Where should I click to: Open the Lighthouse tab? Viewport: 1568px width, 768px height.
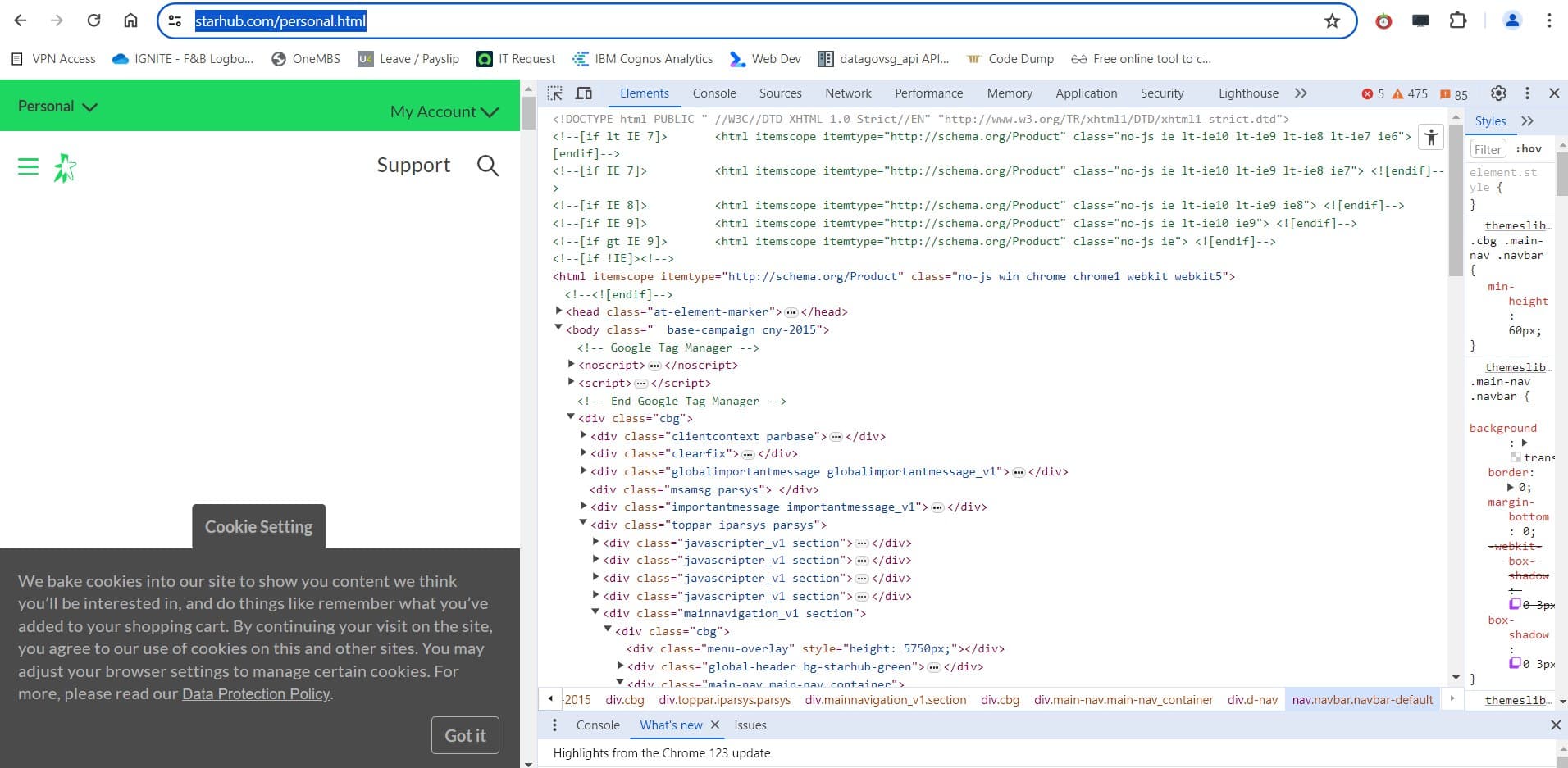click(1248, 93)
